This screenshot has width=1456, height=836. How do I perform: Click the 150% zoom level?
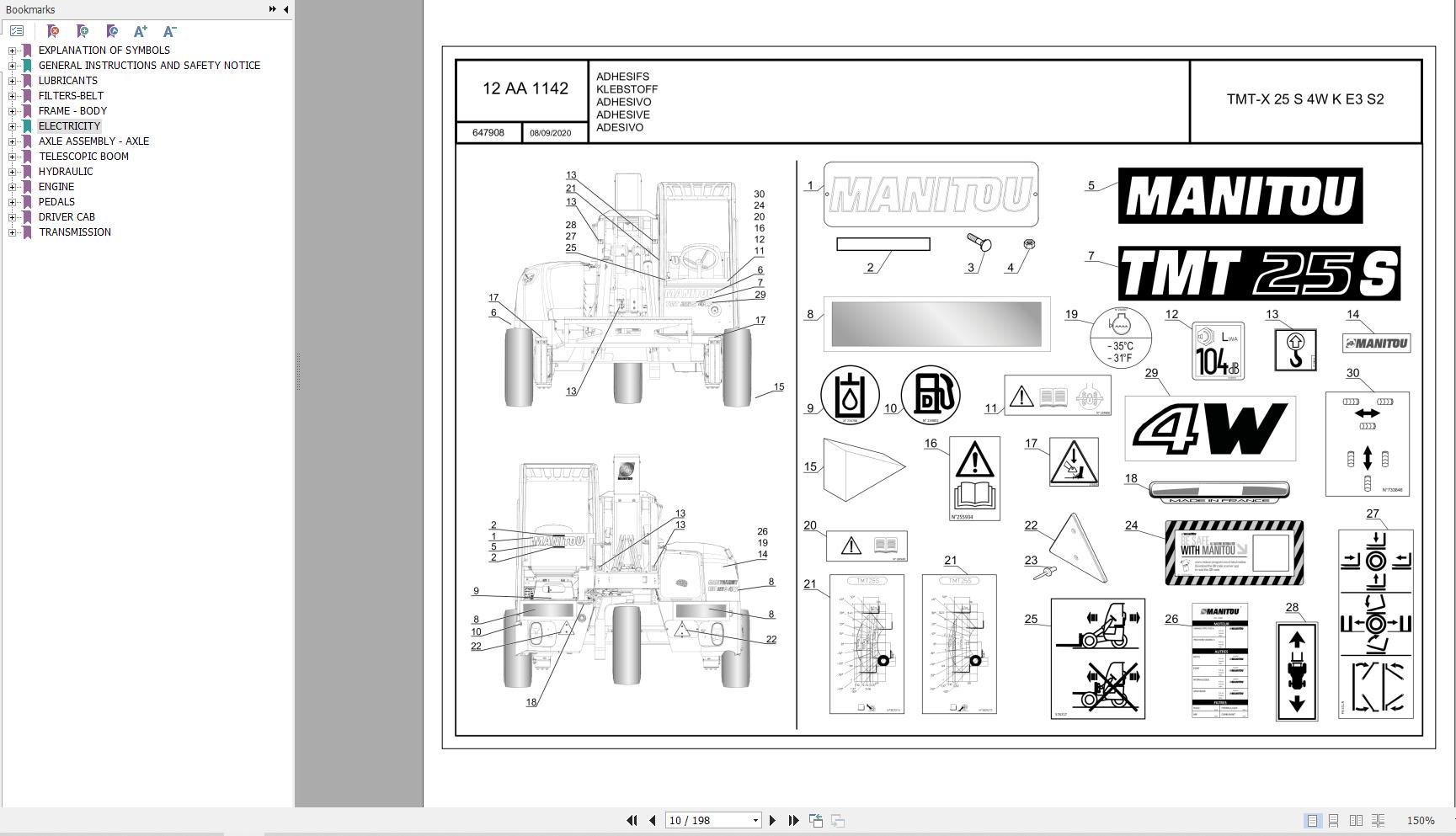coord(1421,820)
